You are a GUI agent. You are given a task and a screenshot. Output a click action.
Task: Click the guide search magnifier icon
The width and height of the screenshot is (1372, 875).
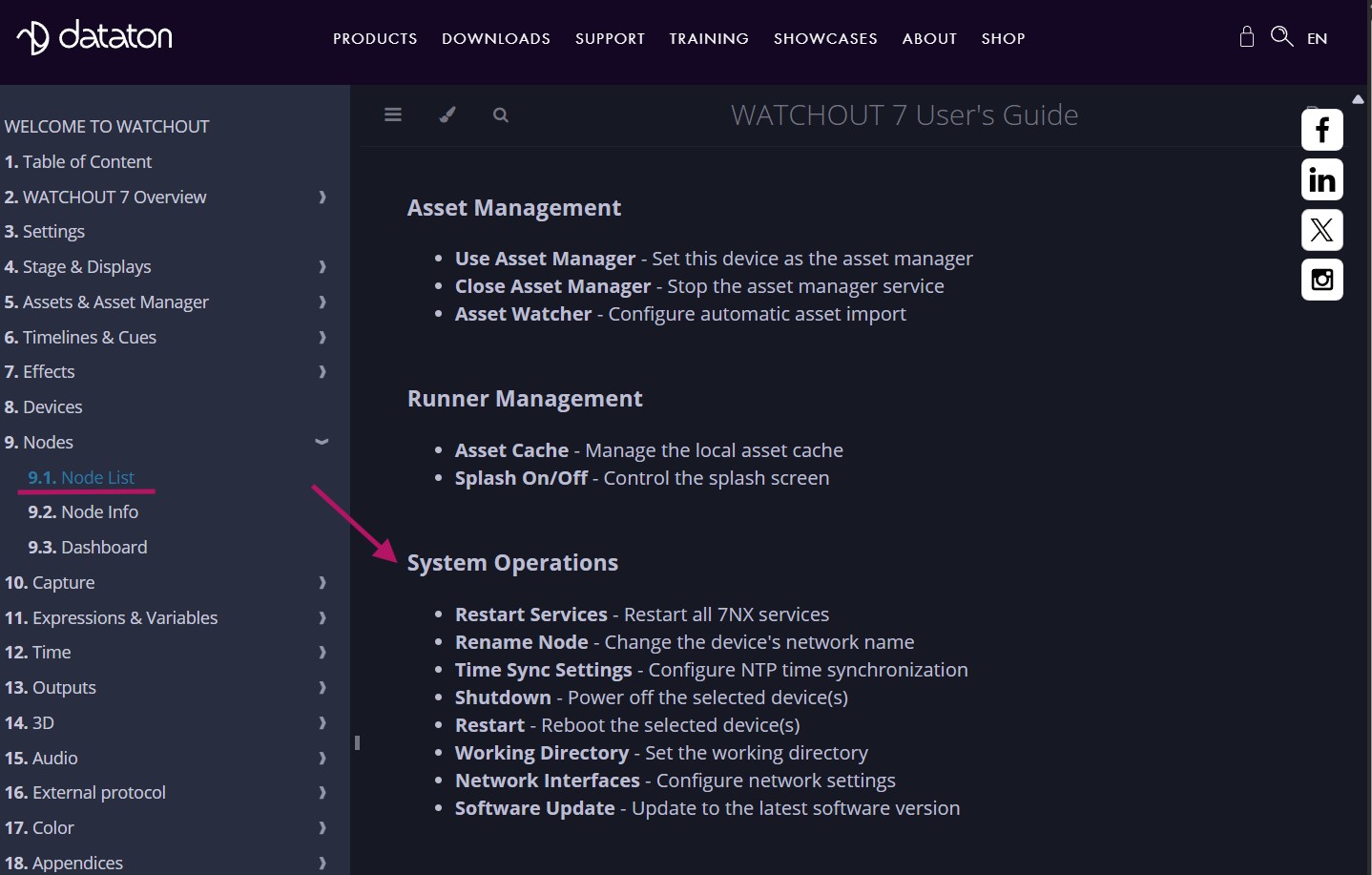click(x=500, y=115)
